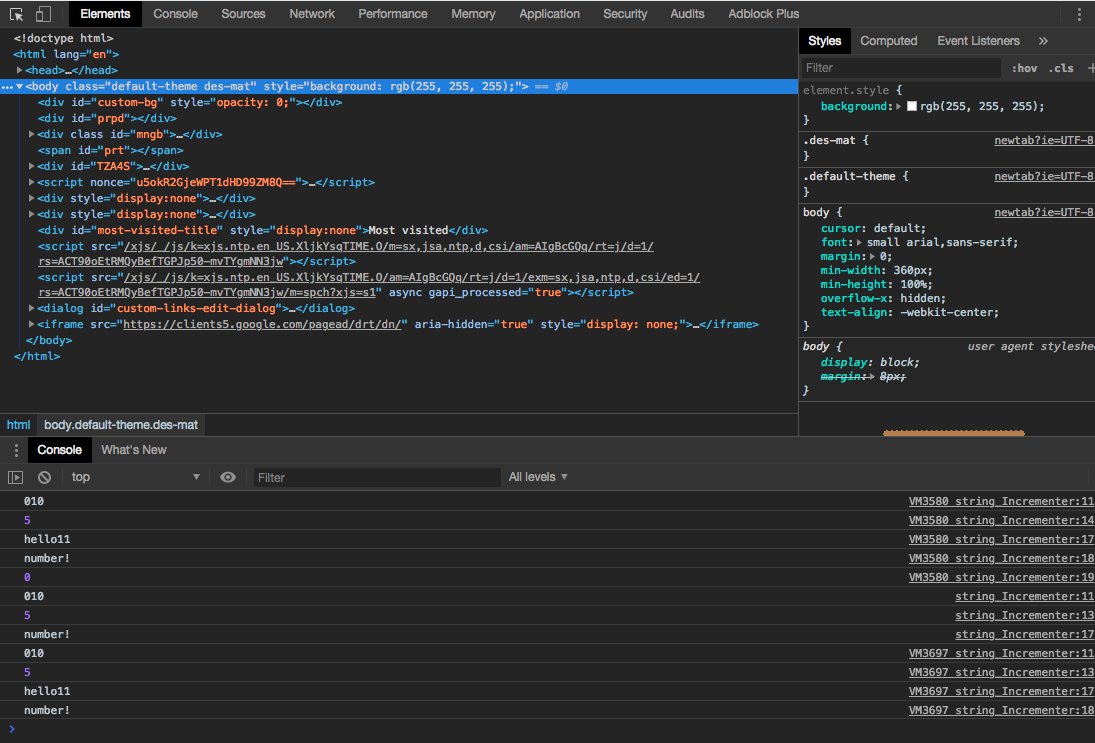
Task: Show more Styles pane tabs chevron
Action: [x=1043, y=41]
